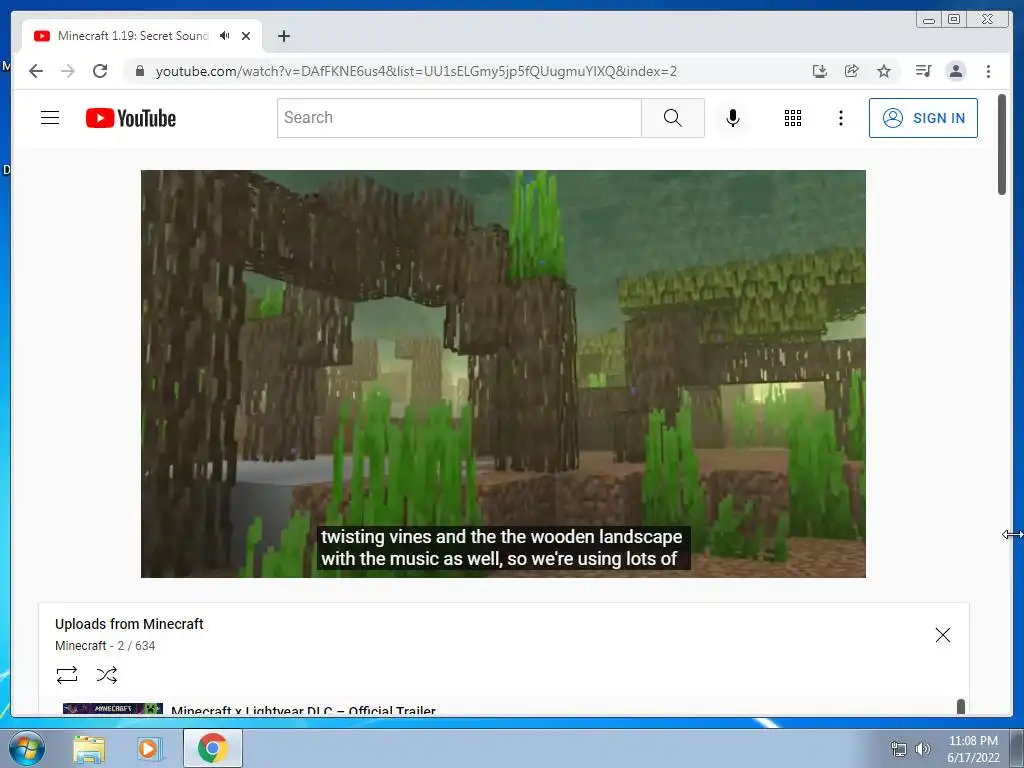Open Uploads from Minecraft playlist title

pyautogui.click(x=129, y=624)
